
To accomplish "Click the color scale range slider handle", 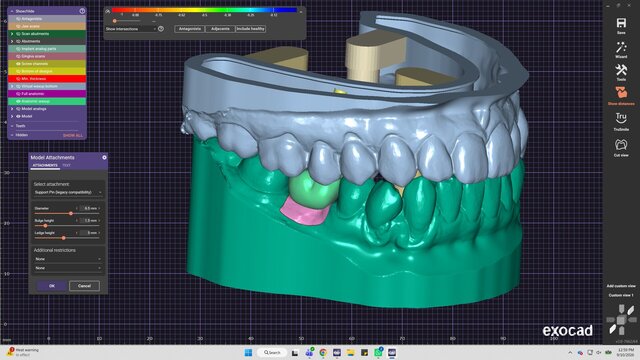I will (115, 20).
